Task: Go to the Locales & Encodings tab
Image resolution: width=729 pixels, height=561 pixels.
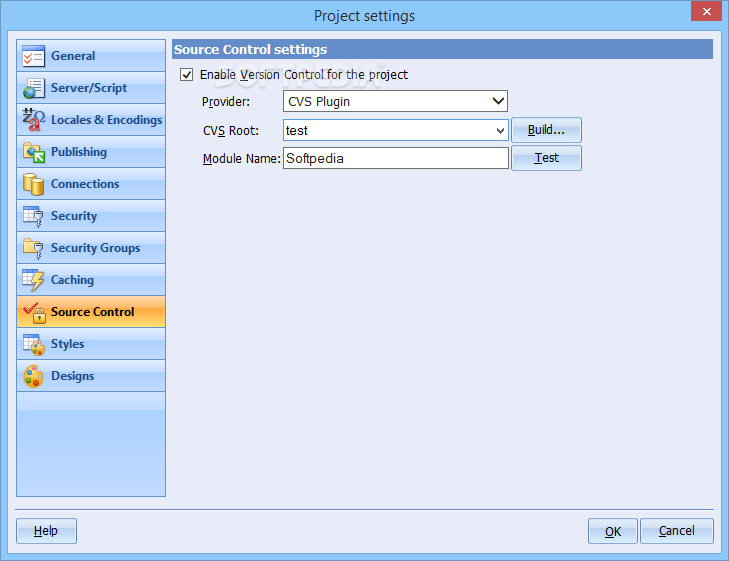Action: point(91,120)
